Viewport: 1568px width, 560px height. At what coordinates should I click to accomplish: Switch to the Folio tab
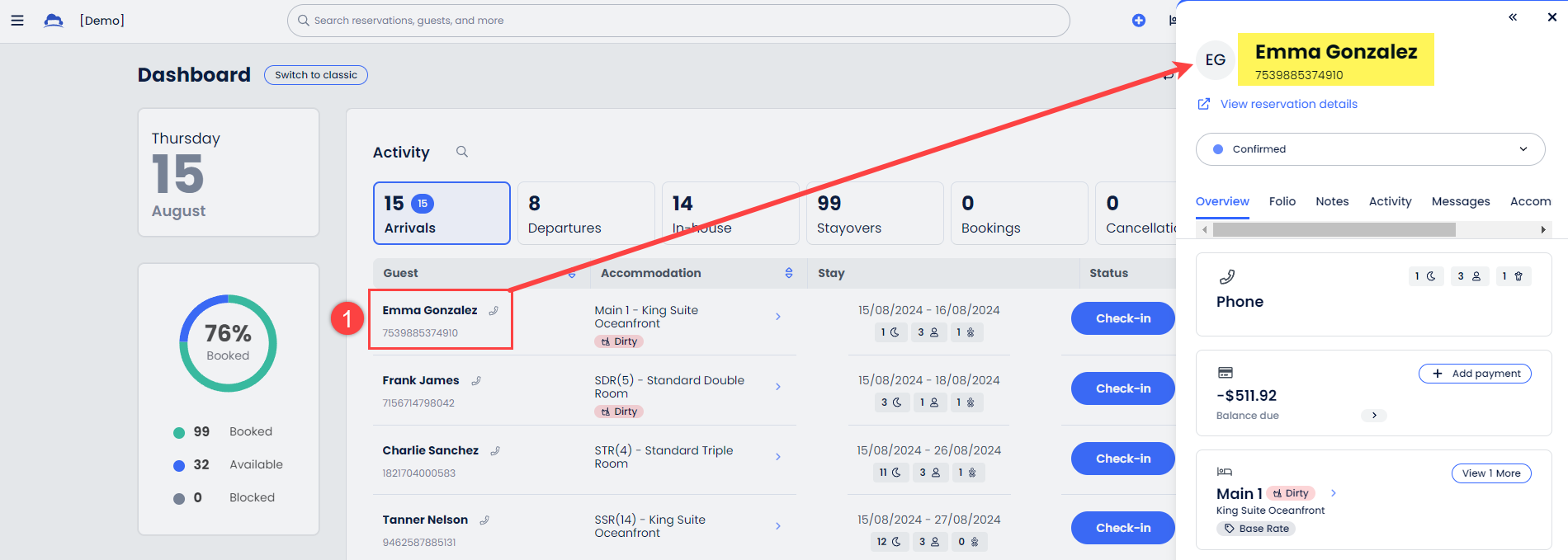pyautogui.click(x=1282, y=201)
